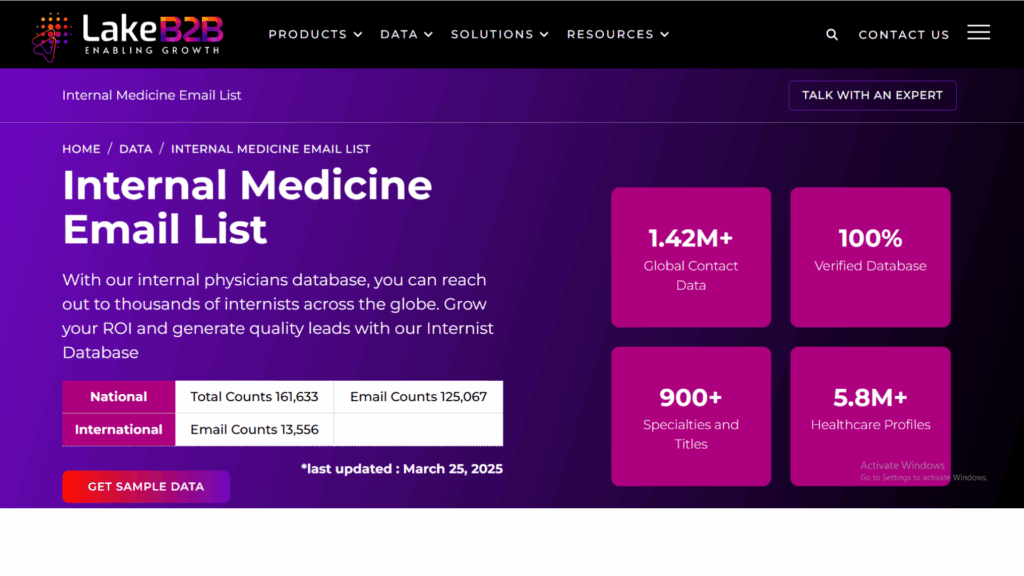Expand the Products dropdown menu
1024x576 pixels.
315,34
